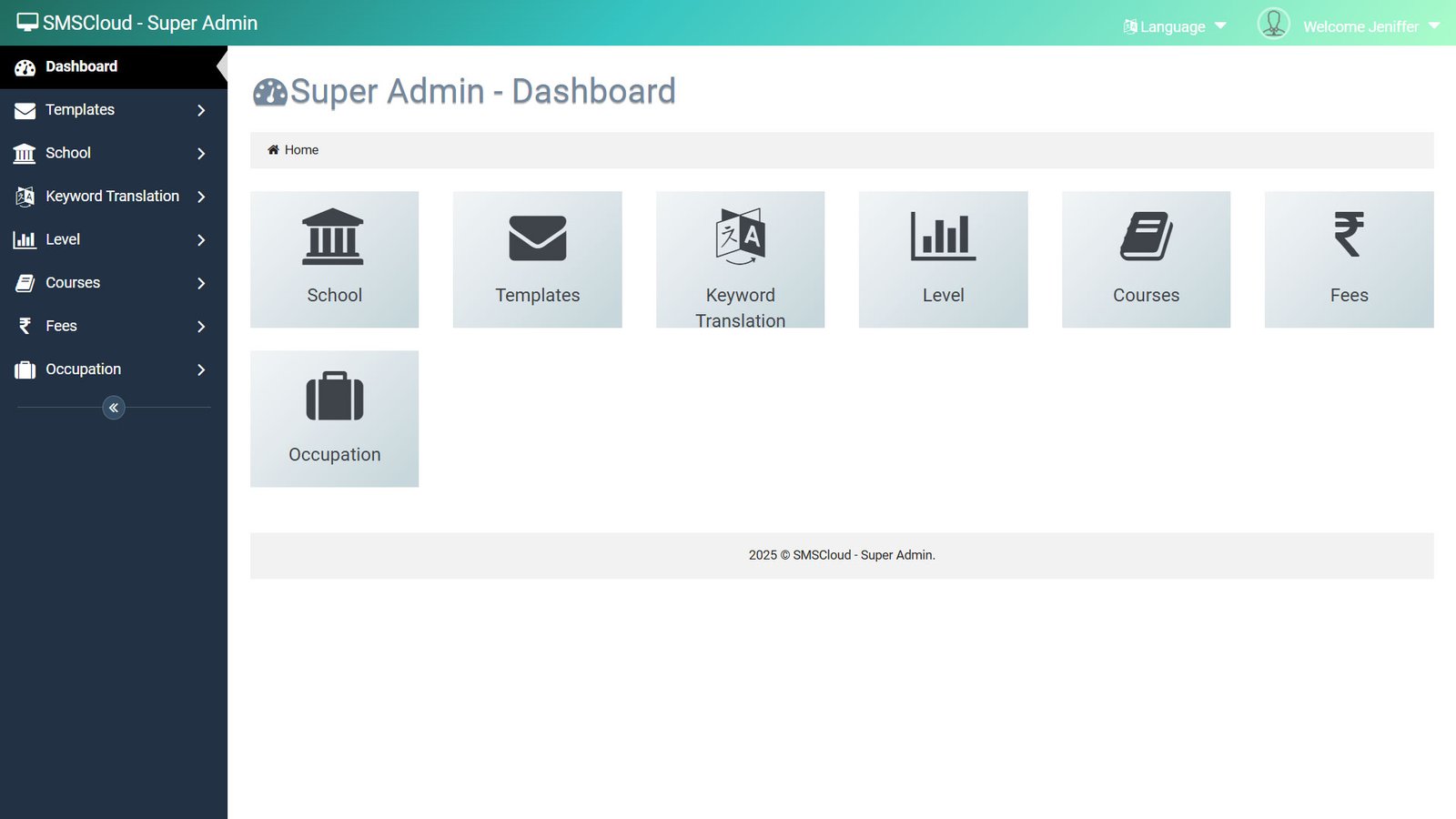This screenshot has height=819, width=1456.
Task: Click the sidebar Templates envelope icon
Action: [x=25, y=110]
